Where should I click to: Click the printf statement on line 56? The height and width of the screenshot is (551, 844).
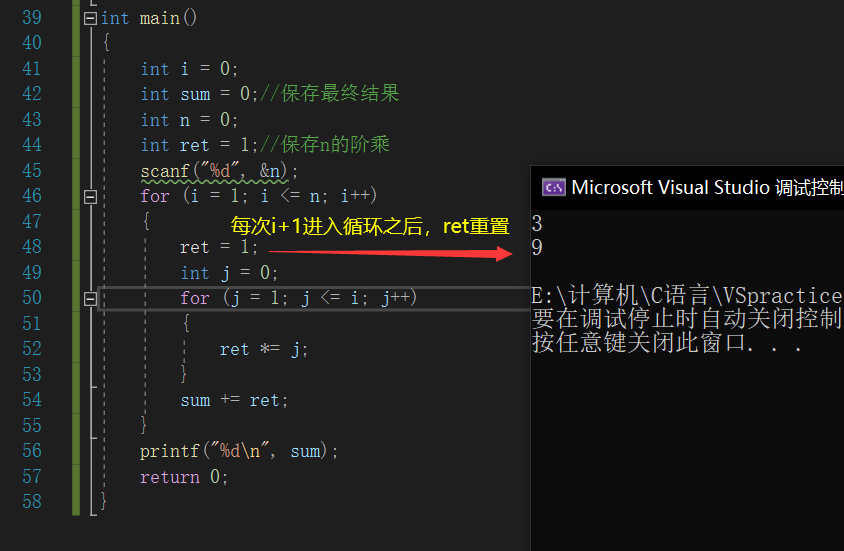tap(239, 451)
